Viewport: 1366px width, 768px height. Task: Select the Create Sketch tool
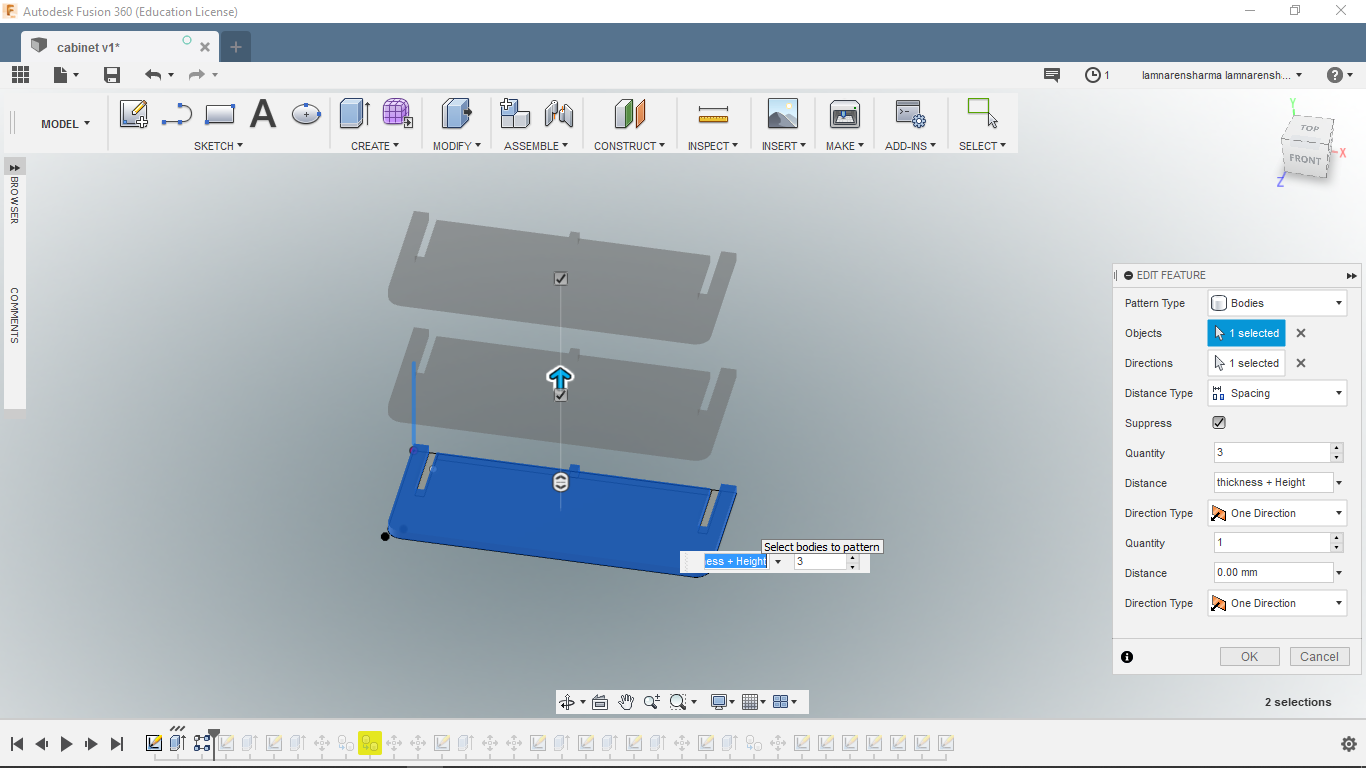point(134,114)
